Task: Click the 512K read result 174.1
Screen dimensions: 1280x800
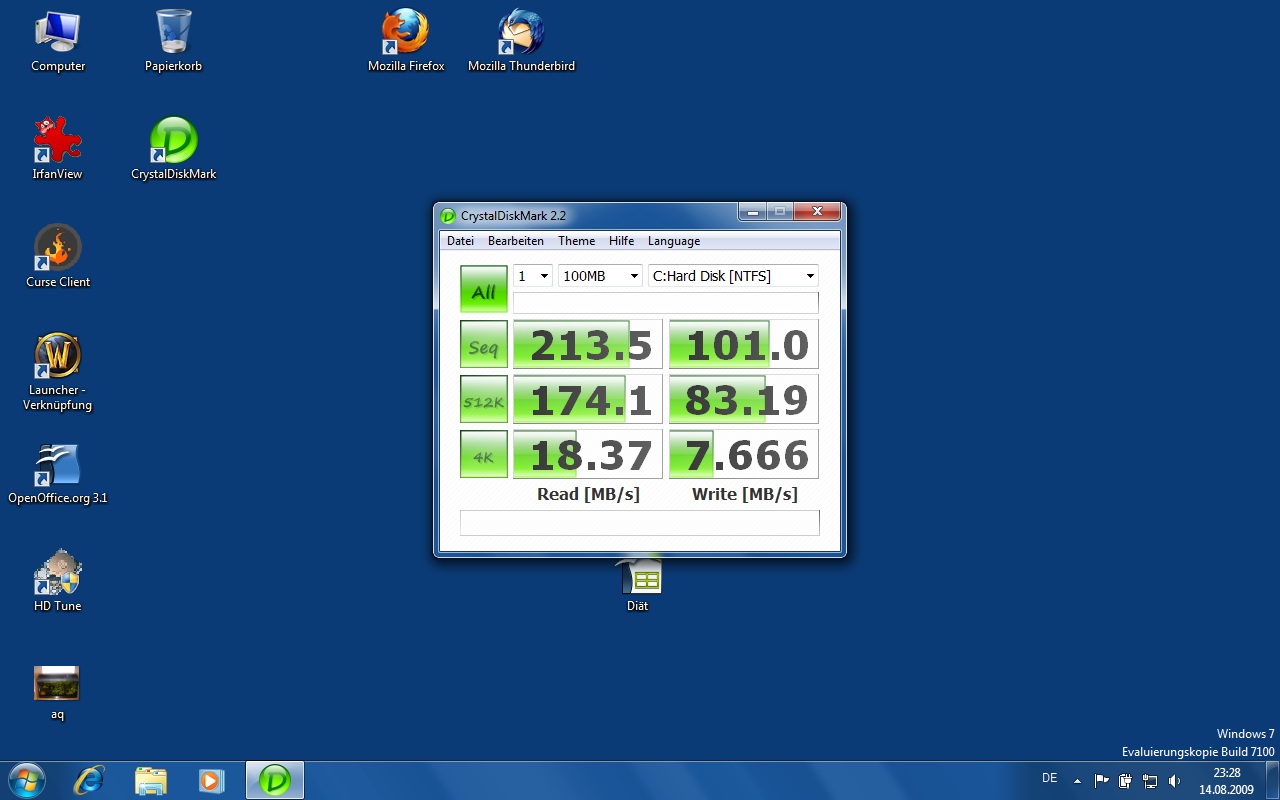Action: click(588, 399)
